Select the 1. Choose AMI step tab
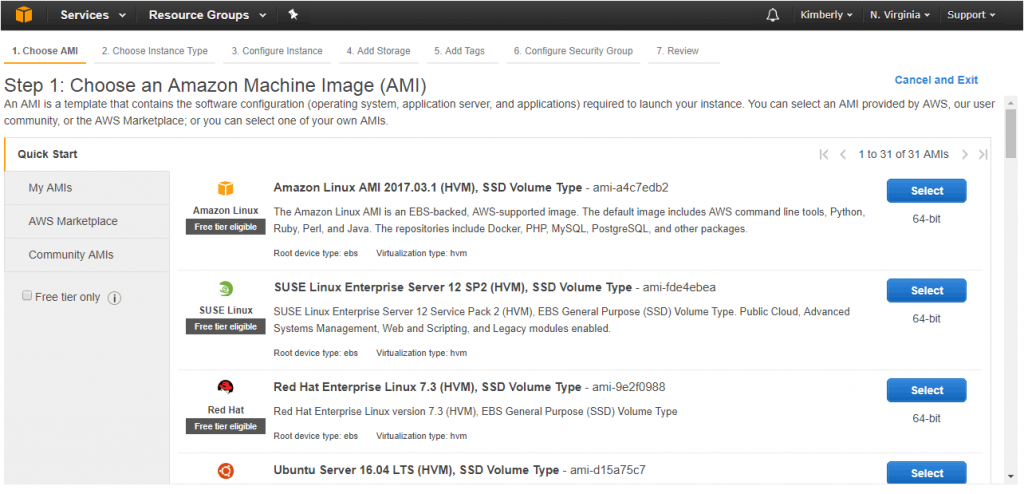 click(x=45, y=51)
